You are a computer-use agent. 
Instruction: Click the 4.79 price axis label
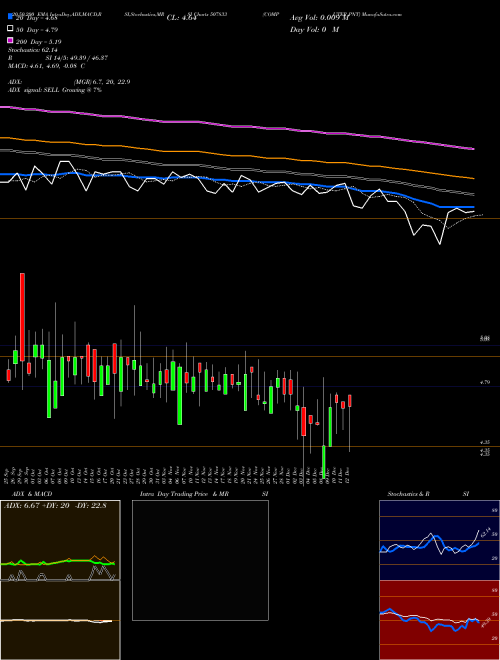pos(485,382)
